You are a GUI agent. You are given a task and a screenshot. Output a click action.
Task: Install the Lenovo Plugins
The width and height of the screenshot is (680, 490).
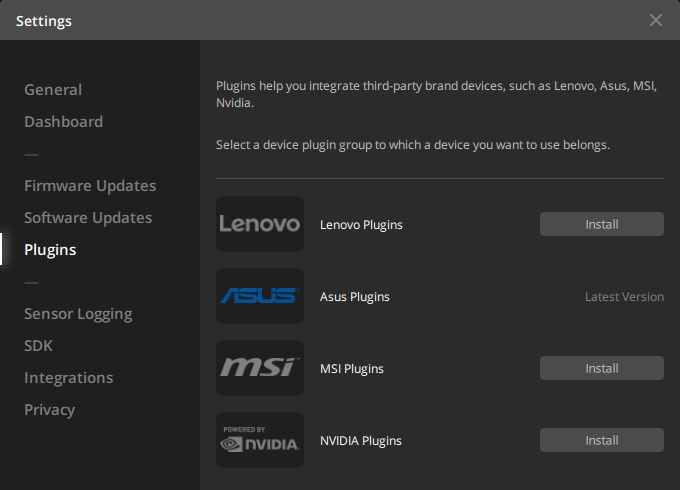pos(602,224)
